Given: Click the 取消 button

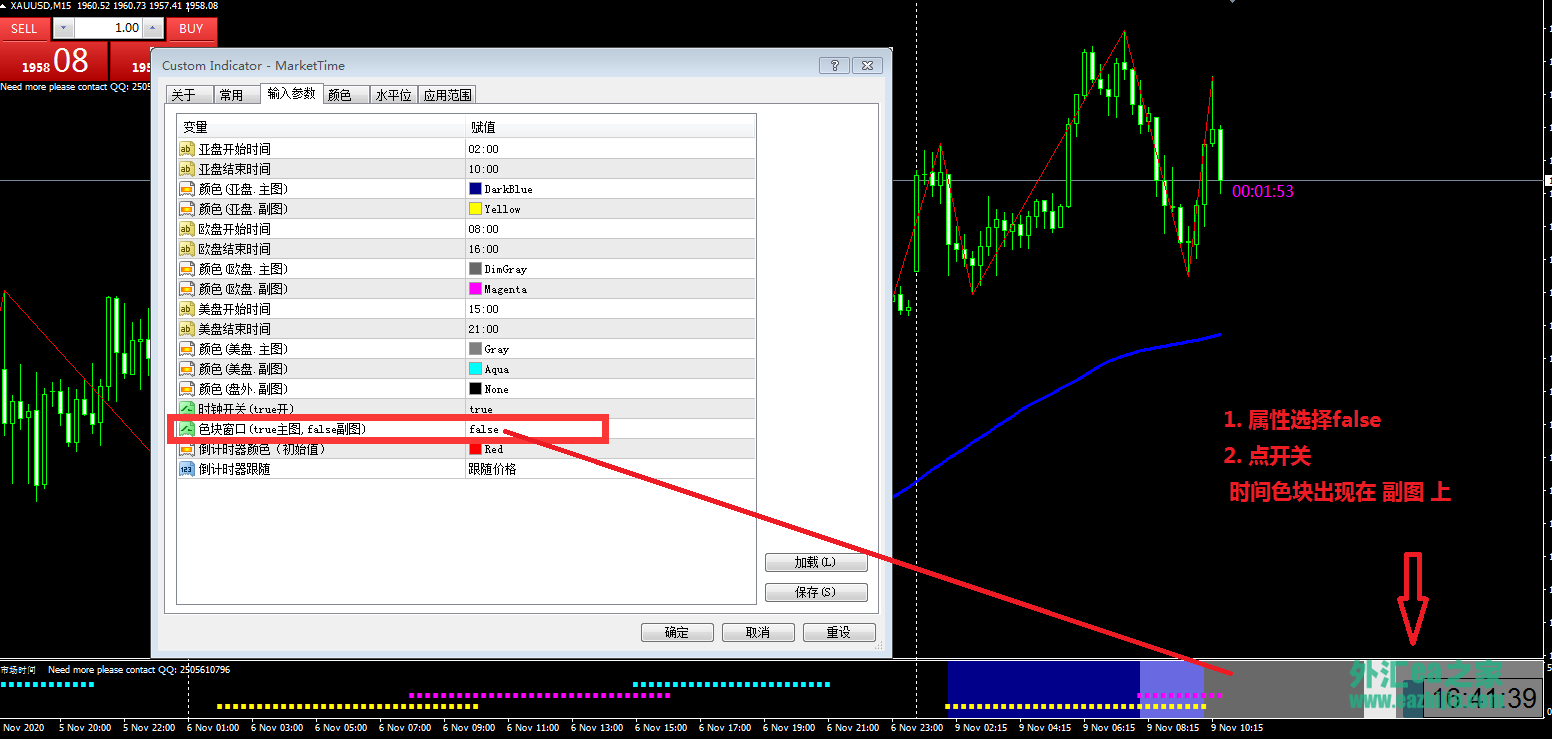Looking at the screenshot, I should click(x=758, y=632).
